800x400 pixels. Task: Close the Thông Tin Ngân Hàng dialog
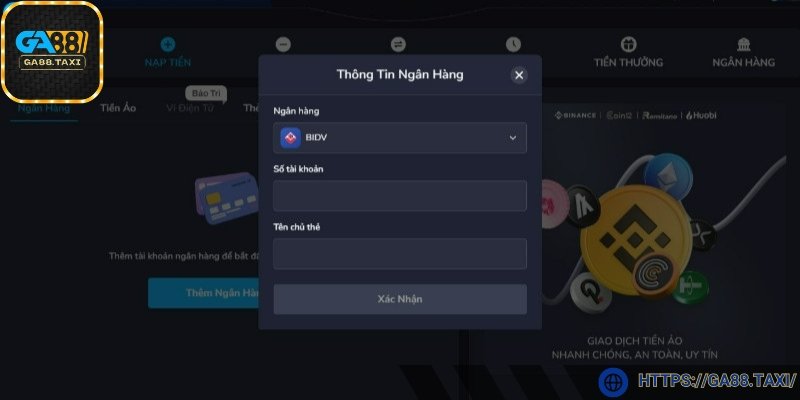[x=519, y=76]
